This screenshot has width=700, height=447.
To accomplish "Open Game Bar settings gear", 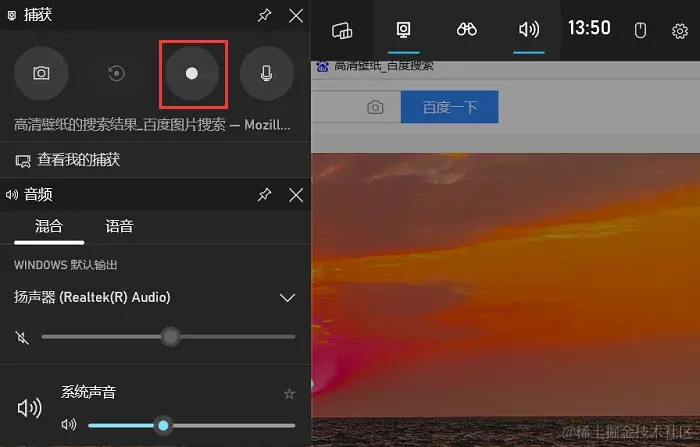I will 680,31.
